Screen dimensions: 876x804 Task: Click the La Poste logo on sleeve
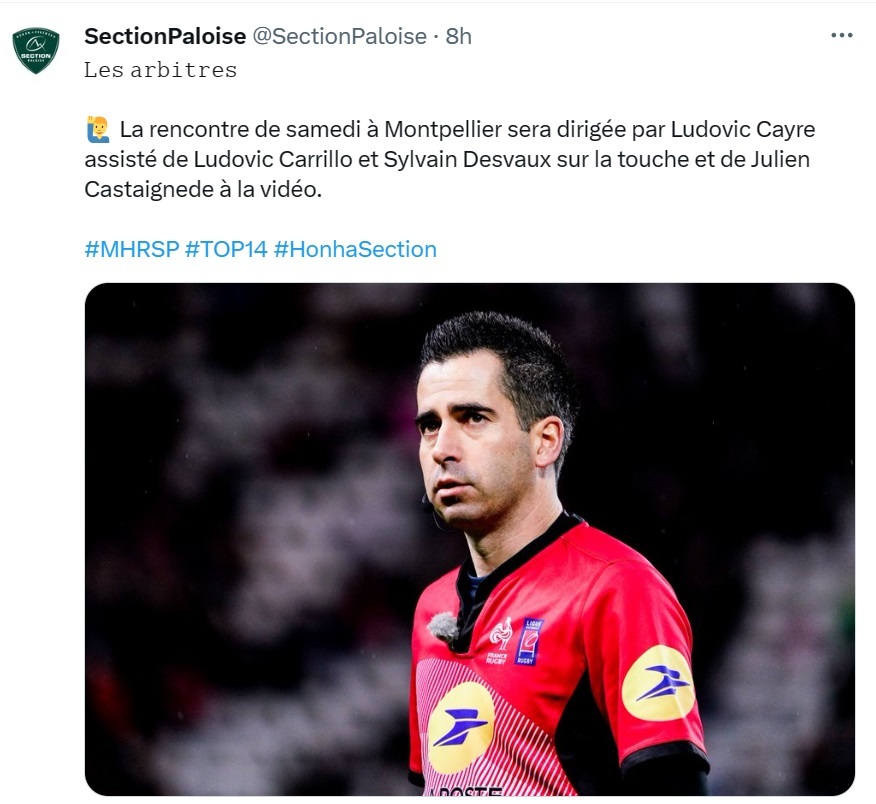[658, 683]
